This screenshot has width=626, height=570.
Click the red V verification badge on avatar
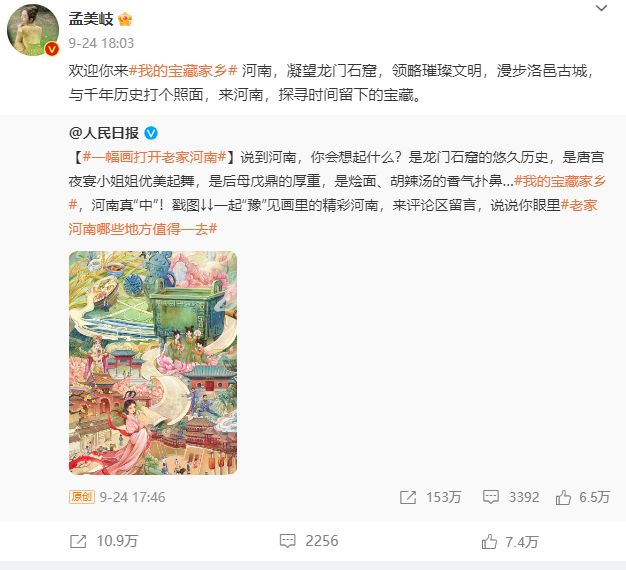52,49
